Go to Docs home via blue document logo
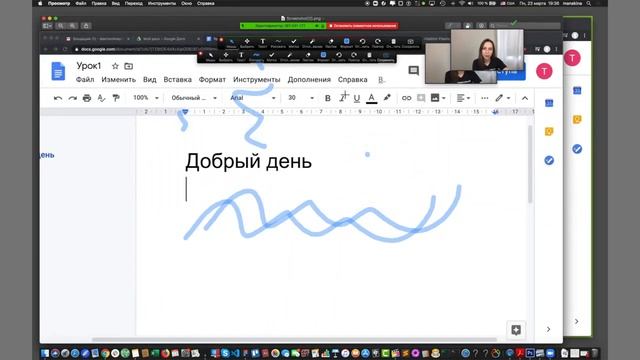The height and width of the screenshot is (360, 640). (58, 71)
